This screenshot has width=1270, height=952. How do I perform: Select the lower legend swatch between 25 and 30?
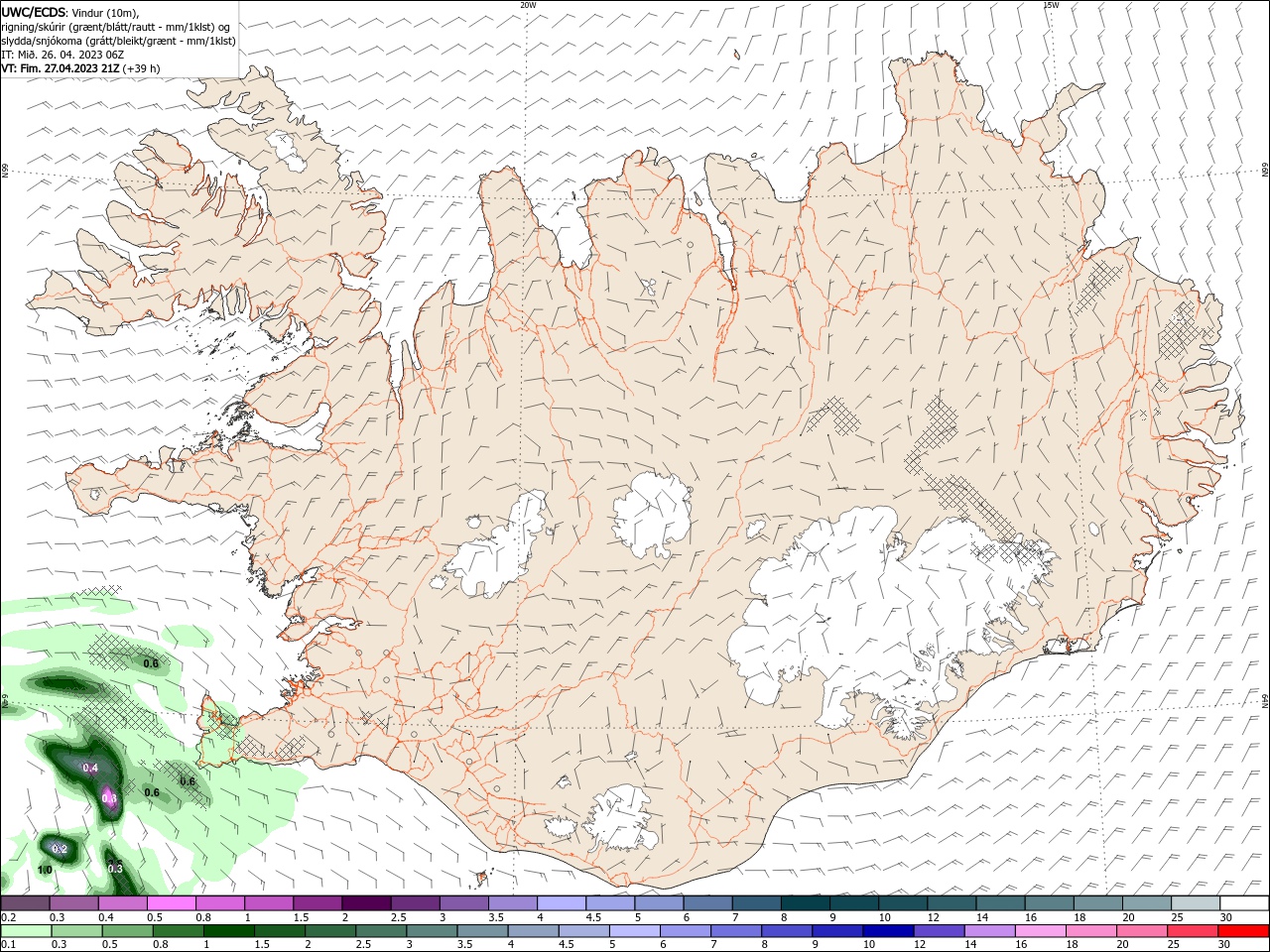click(1194, 931)
